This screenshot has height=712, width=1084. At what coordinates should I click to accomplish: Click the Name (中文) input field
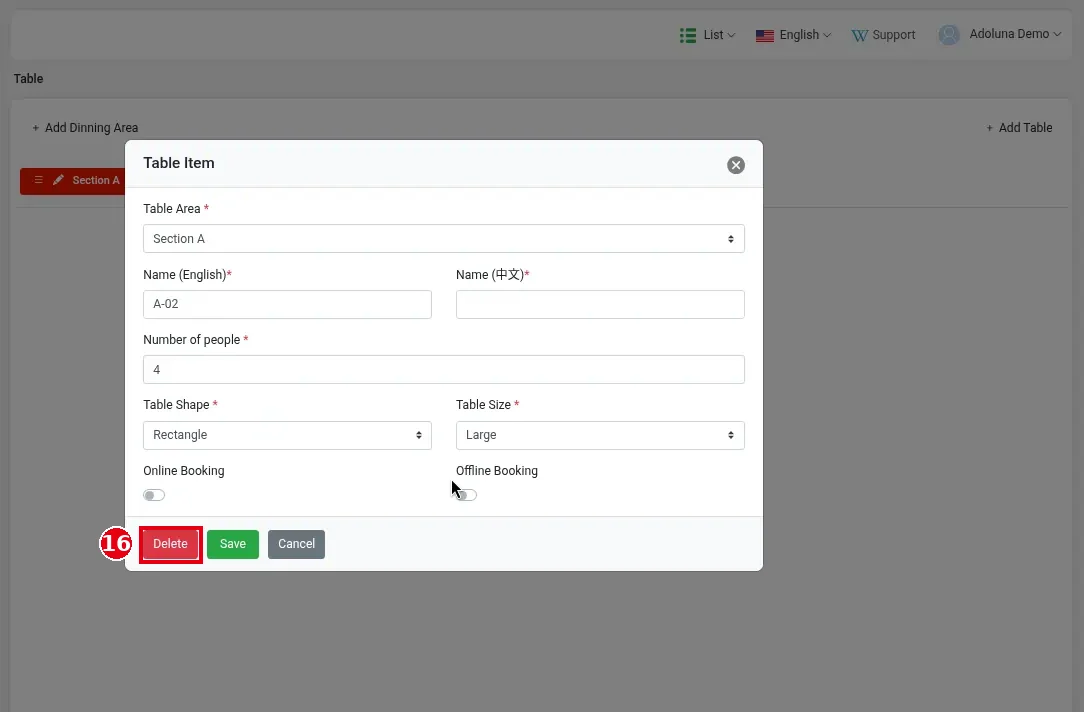pyautogui.click(x=600, y=304)
